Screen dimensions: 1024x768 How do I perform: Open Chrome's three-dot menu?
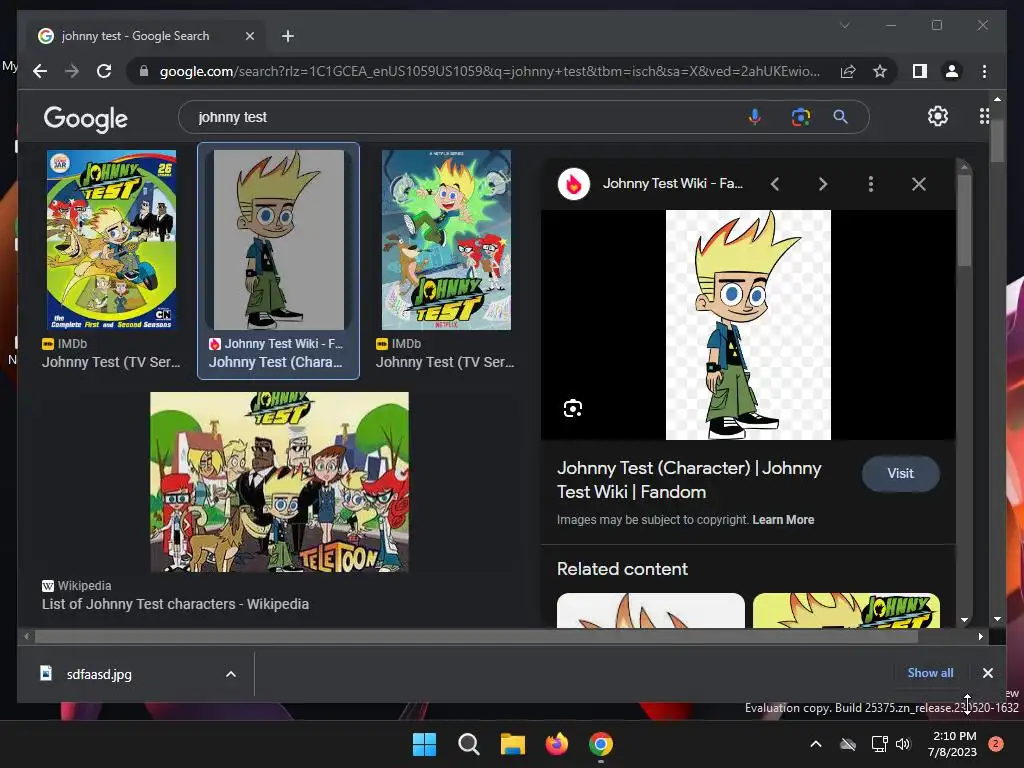tap(984, 71)
